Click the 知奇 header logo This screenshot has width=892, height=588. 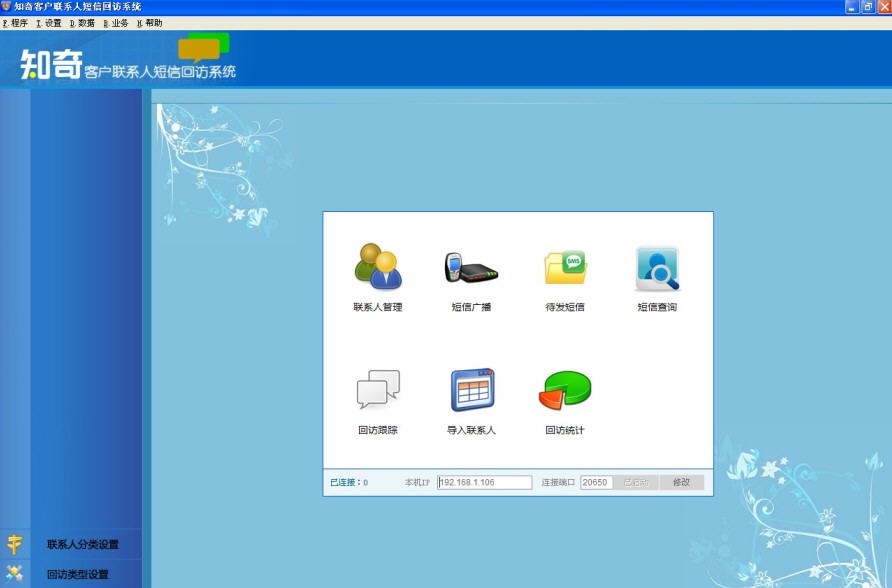(51, 64)
